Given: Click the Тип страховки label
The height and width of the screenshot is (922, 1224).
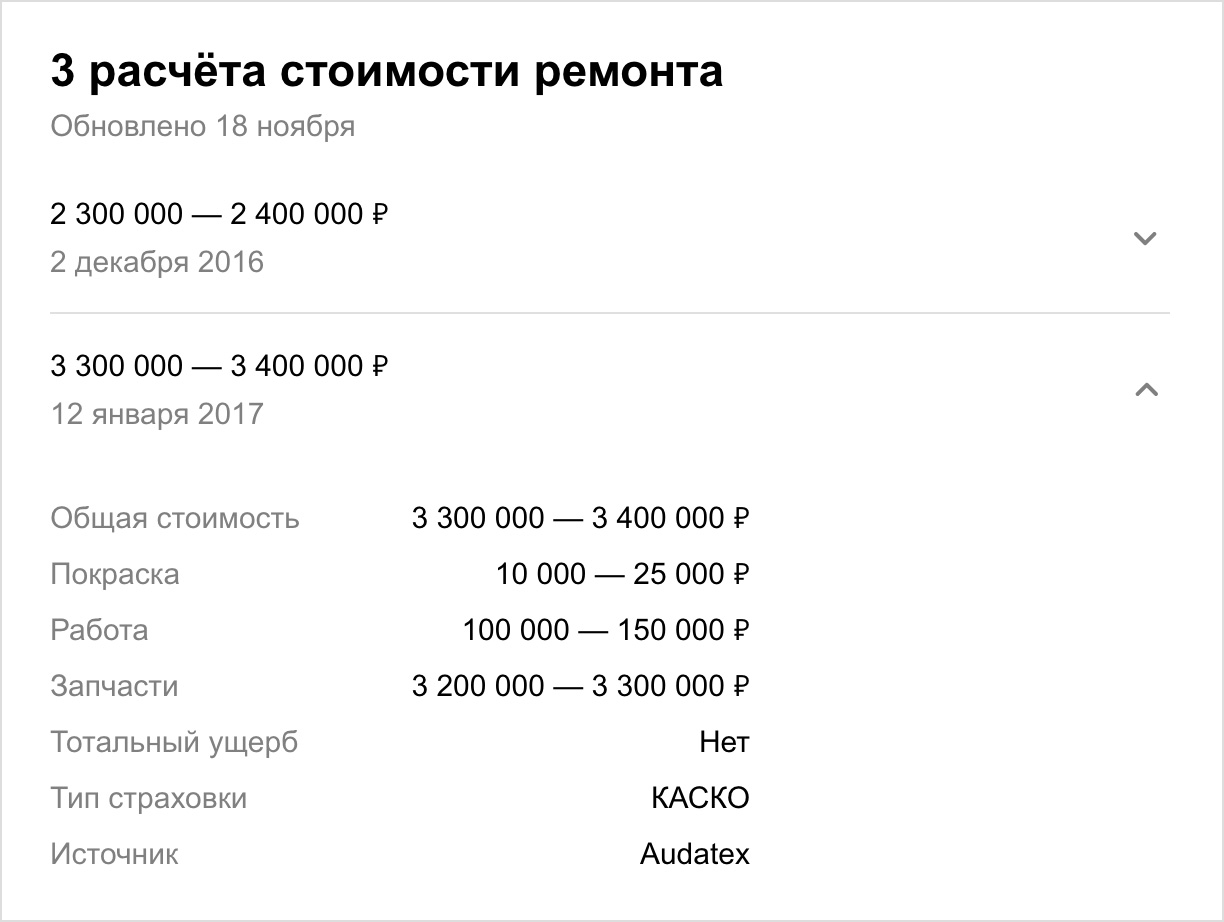Looking at the screenshot, I should click(x=148, y=799).
